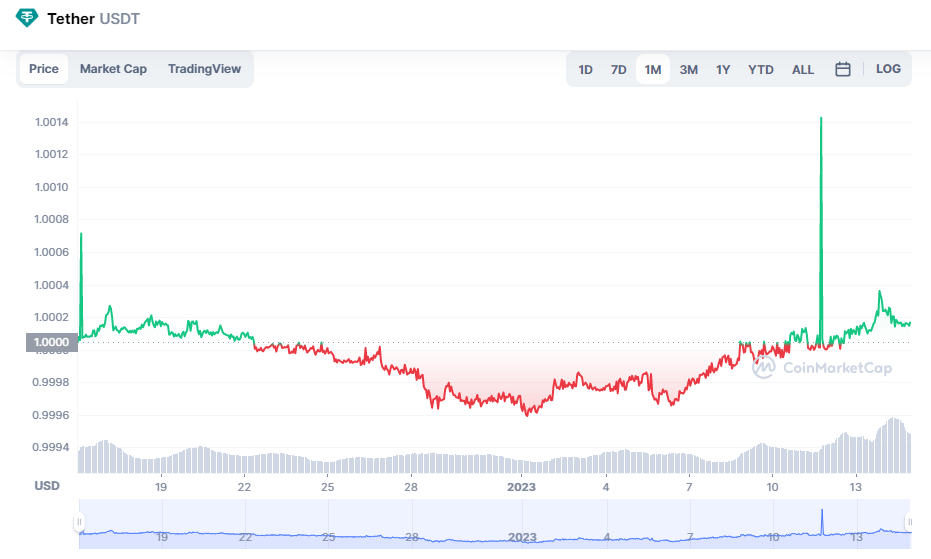Select the 7D time range
931x559 pixels.
(619, 70)
